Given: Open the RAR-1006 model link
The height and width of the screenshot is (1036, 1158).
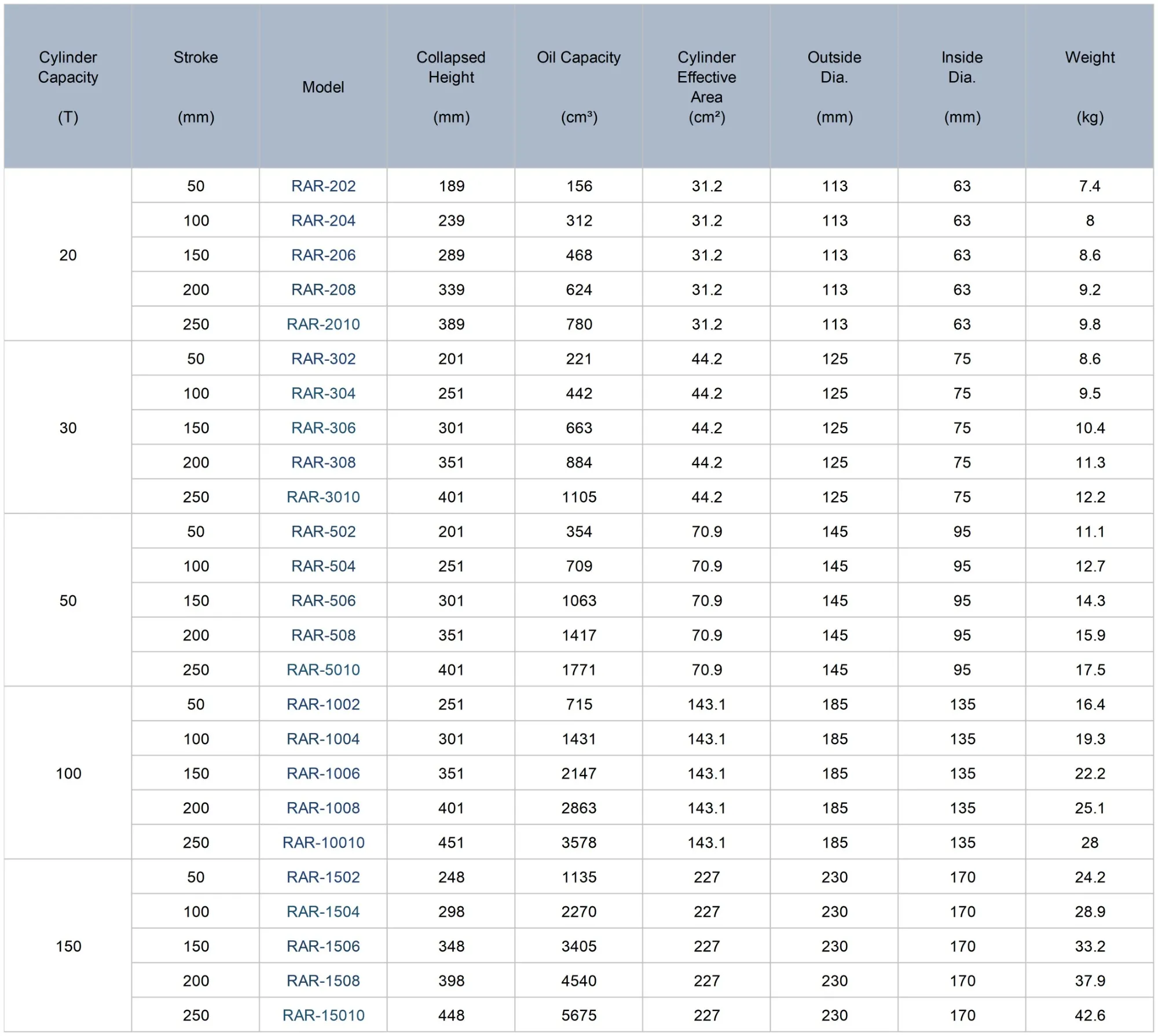Looking at the screenshot, I should click(x=323, y=774).
